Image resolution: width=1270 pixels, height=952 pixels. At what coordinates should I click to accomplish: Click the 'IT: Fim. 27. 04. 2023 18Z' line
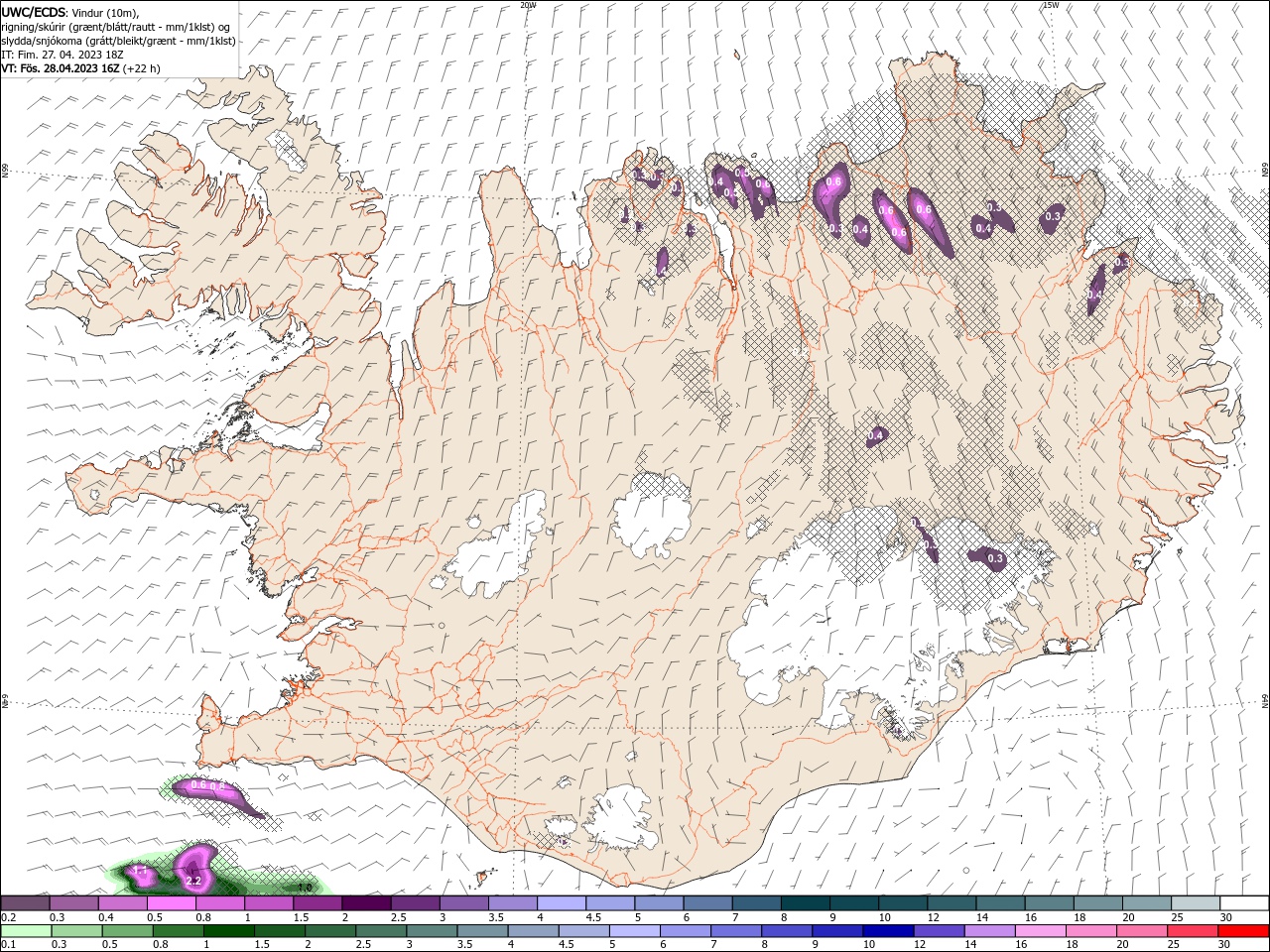62,55
